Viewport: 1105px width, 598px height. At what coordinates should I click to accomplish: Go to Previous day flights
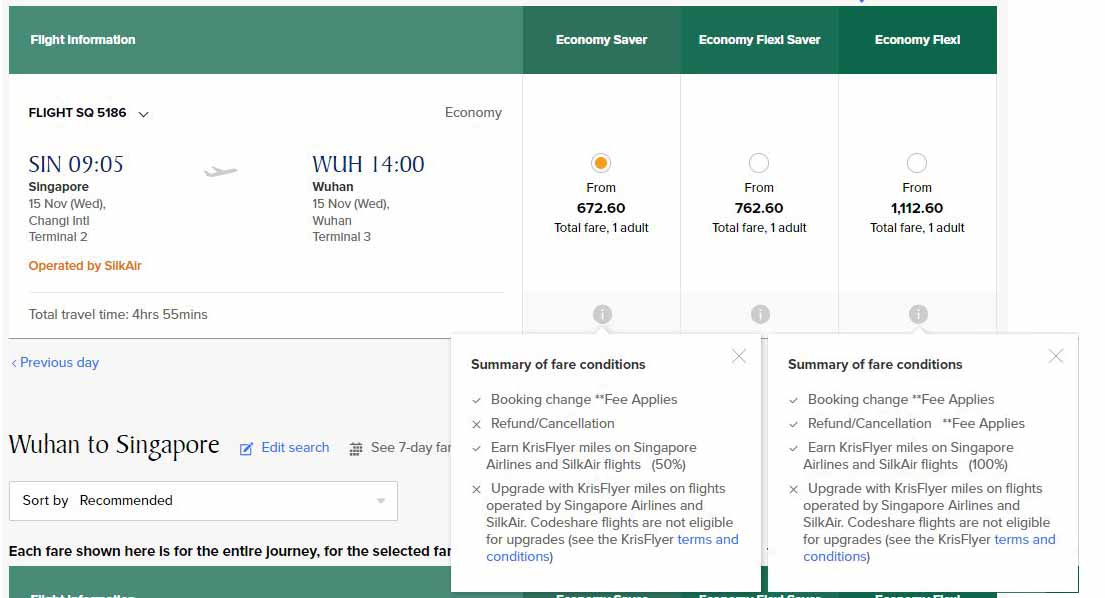tap(55, 363)
